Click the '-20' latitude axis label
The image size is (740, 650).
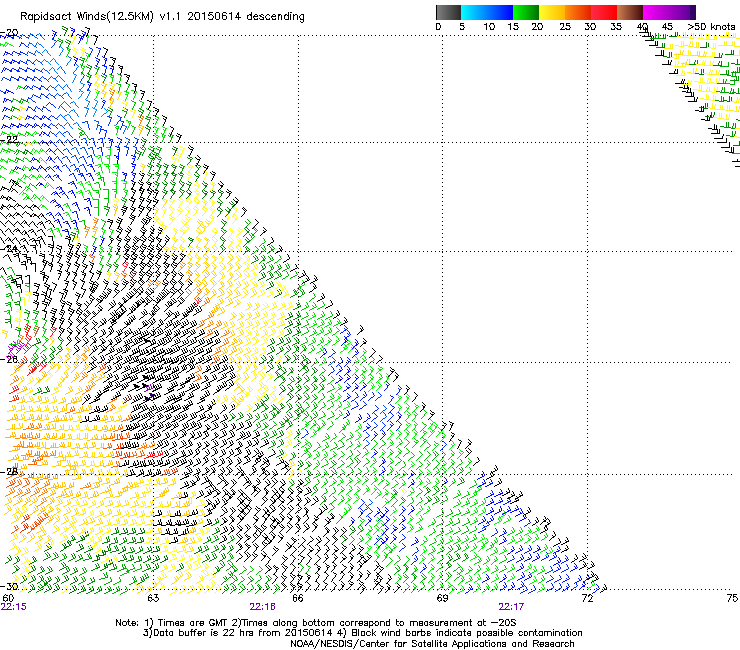coord(9,33)
